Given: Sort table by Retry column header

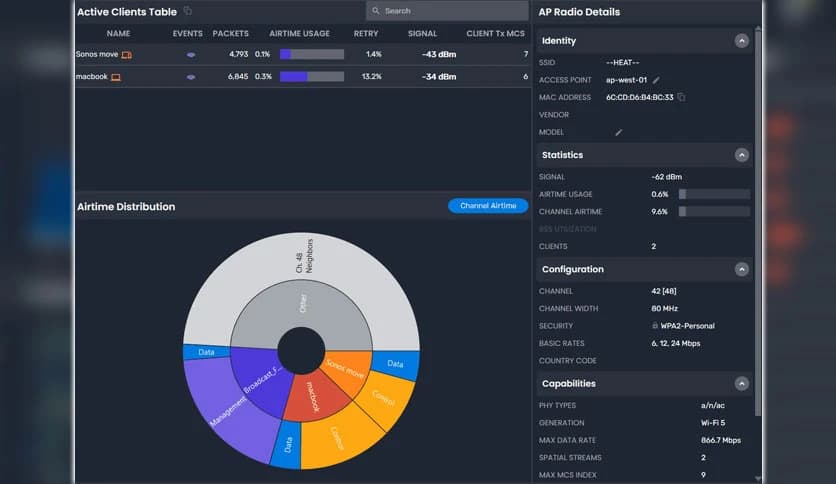Looking at the screenshot, I should tap(366, 34).
